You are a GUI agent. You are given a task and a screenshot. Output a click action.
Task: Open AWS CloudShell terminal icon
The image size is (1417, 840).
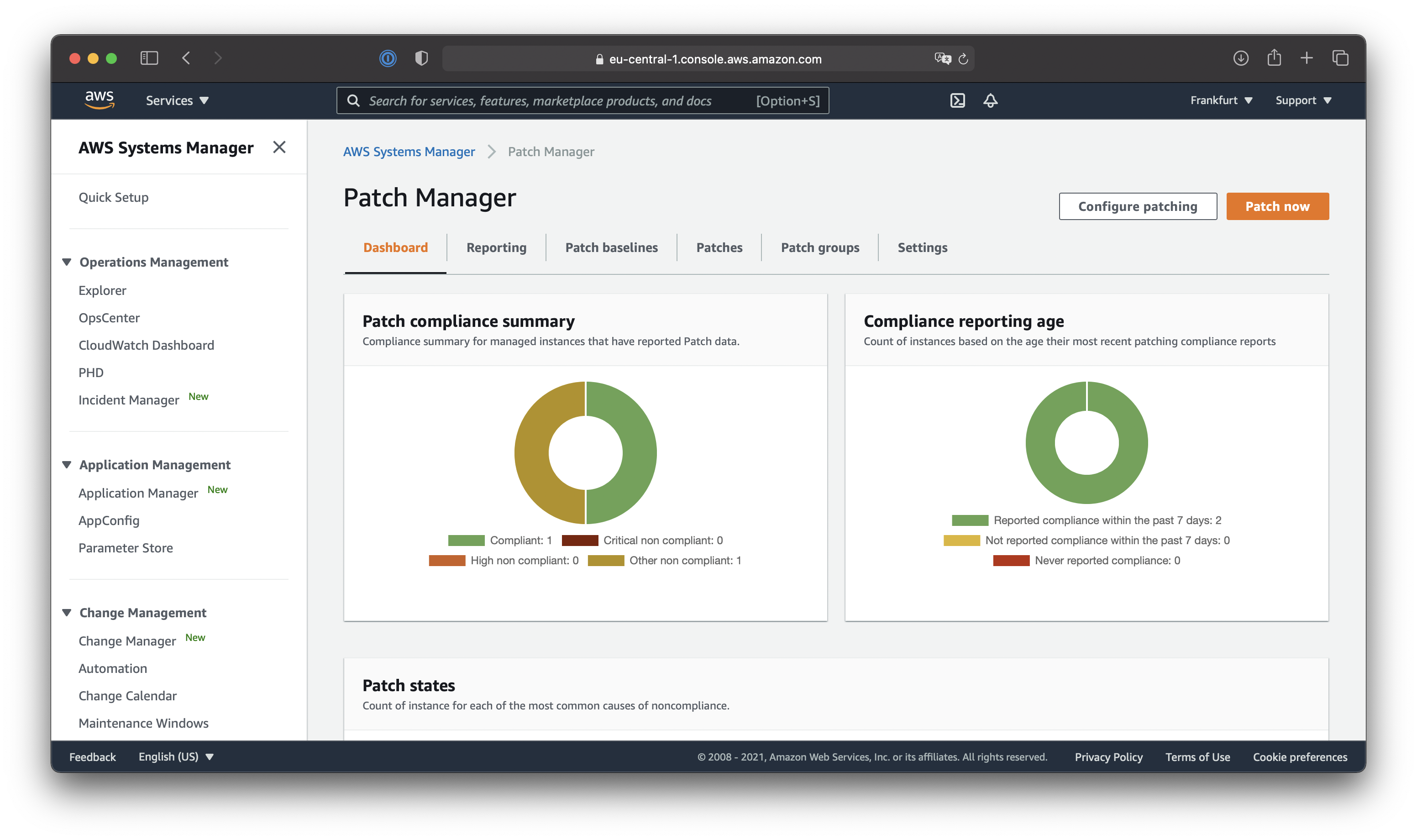click(x=957, y=100)
